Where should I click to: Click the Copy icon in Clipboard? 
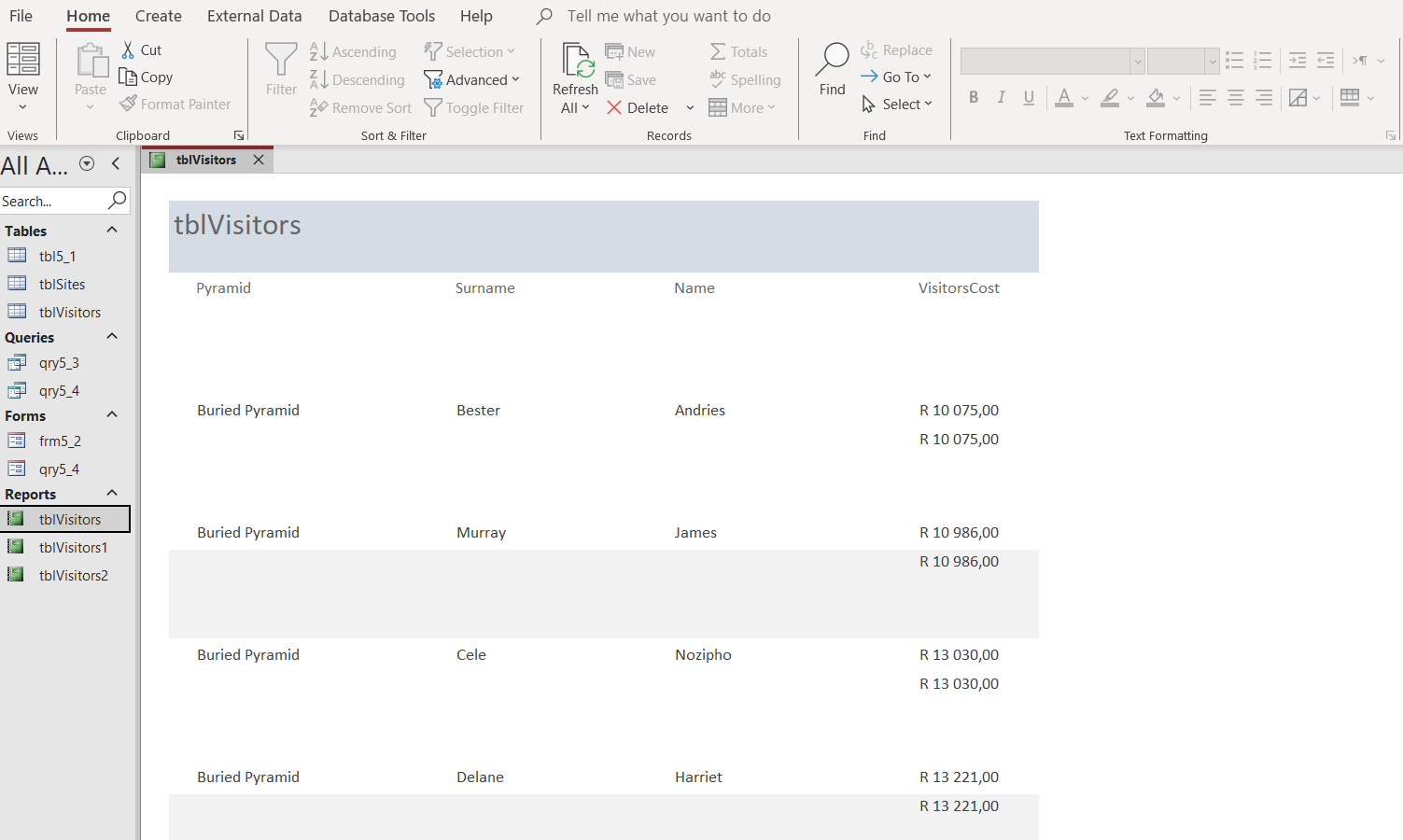[129, 77]
